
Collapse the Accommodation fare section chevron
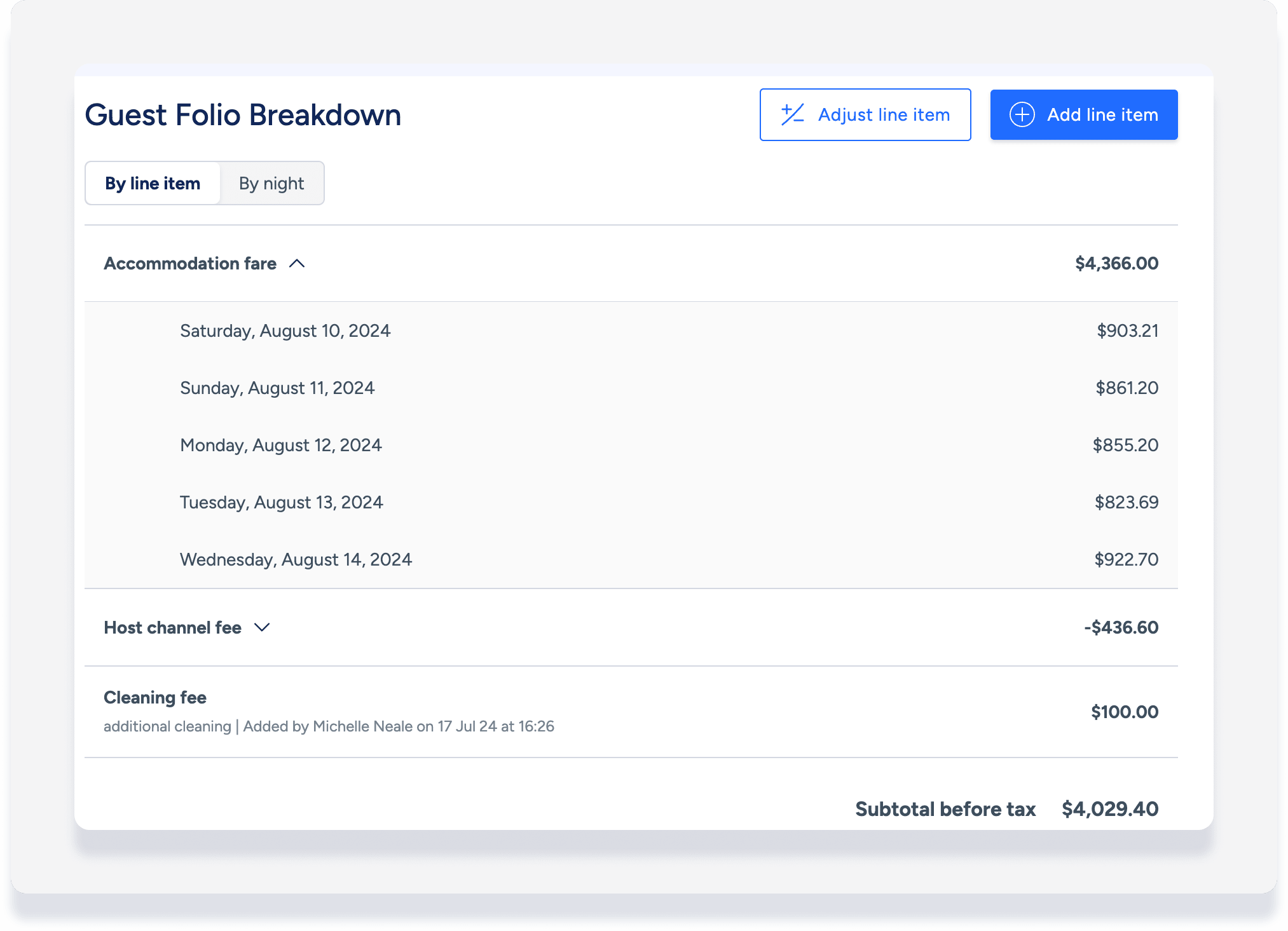297,263
